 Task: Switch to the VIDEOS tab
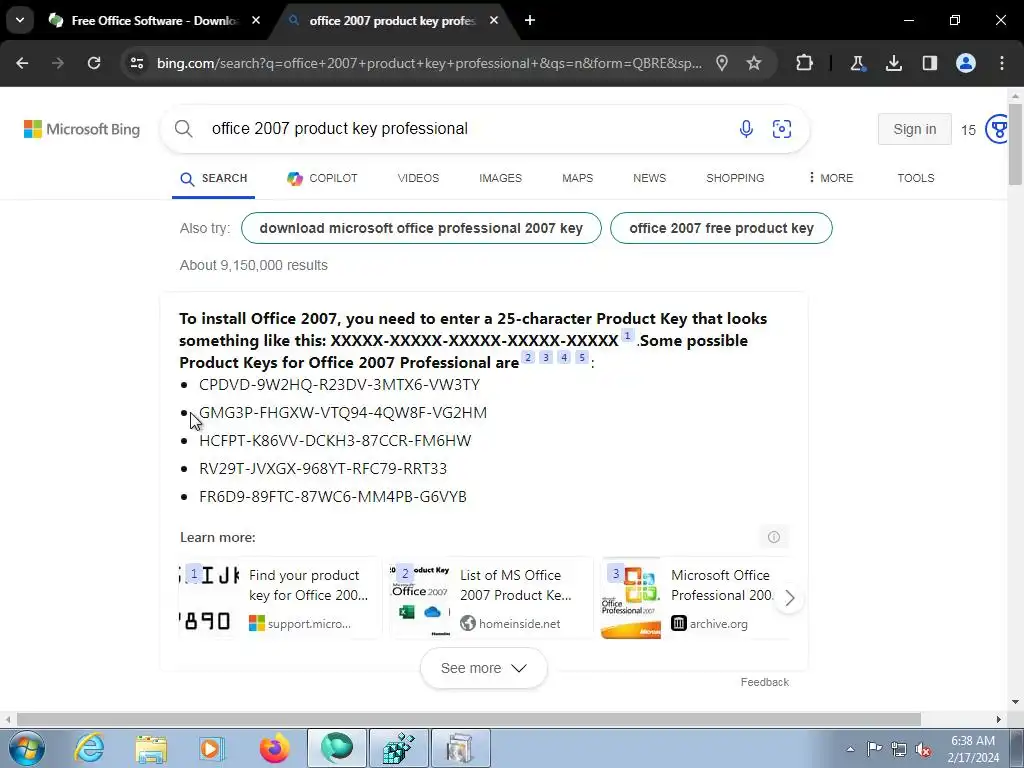click(418, 178)
